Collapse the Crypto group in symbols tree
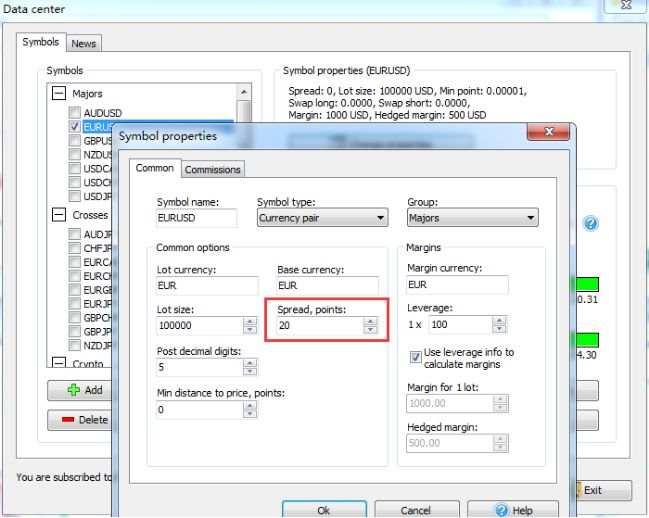This screenshot has width=649, height=518. pos(59,363)
